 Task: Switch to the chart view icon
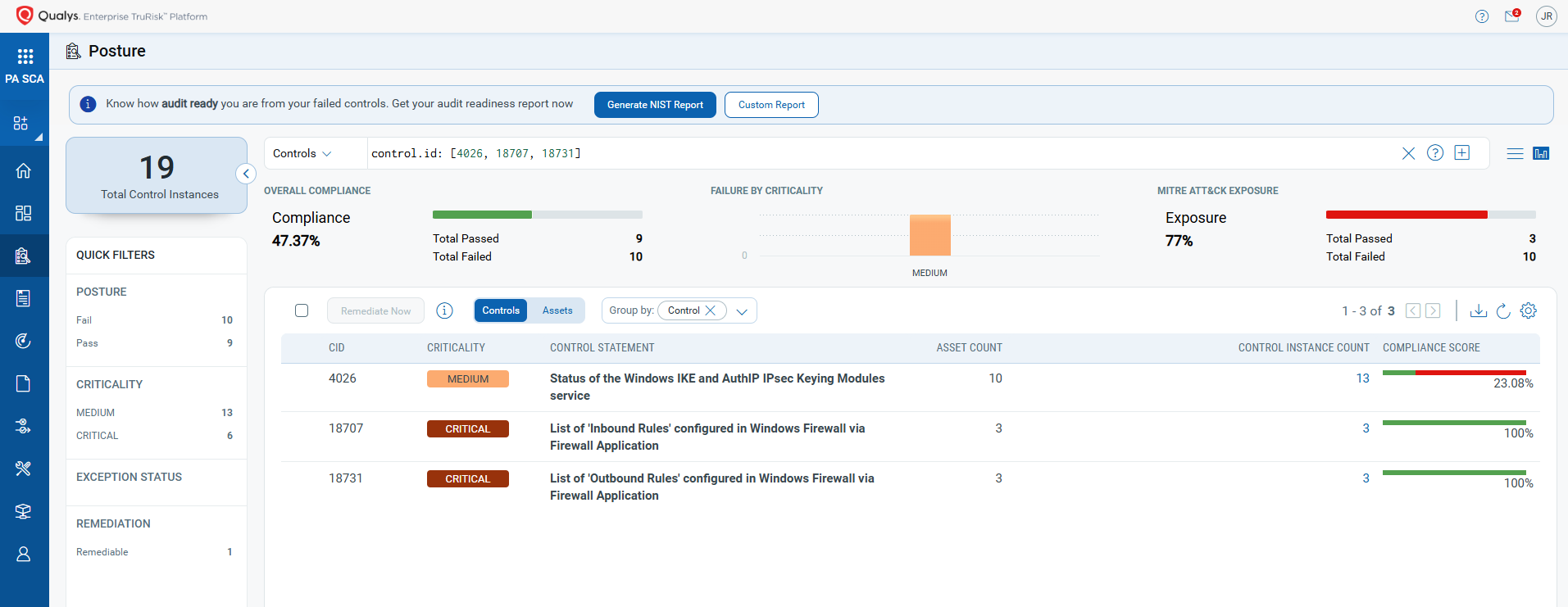click(1541, 153)
